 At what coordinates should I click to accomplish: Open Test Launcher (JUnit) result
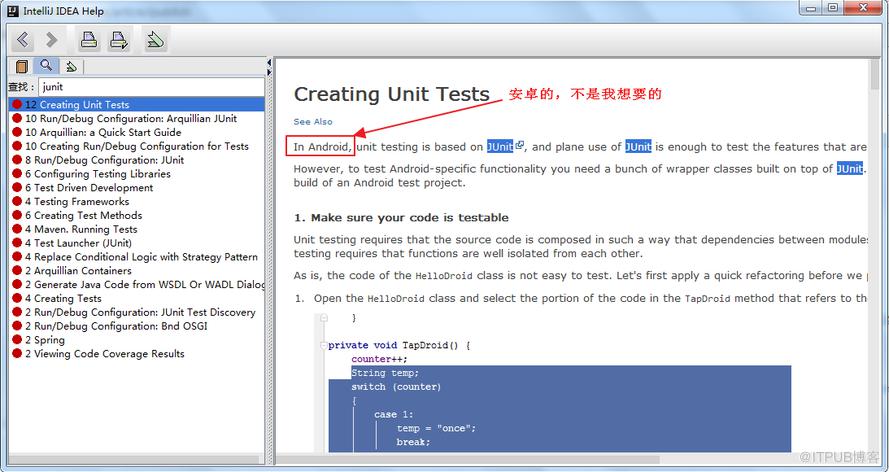pyautogui.click(x=78, y=243)
